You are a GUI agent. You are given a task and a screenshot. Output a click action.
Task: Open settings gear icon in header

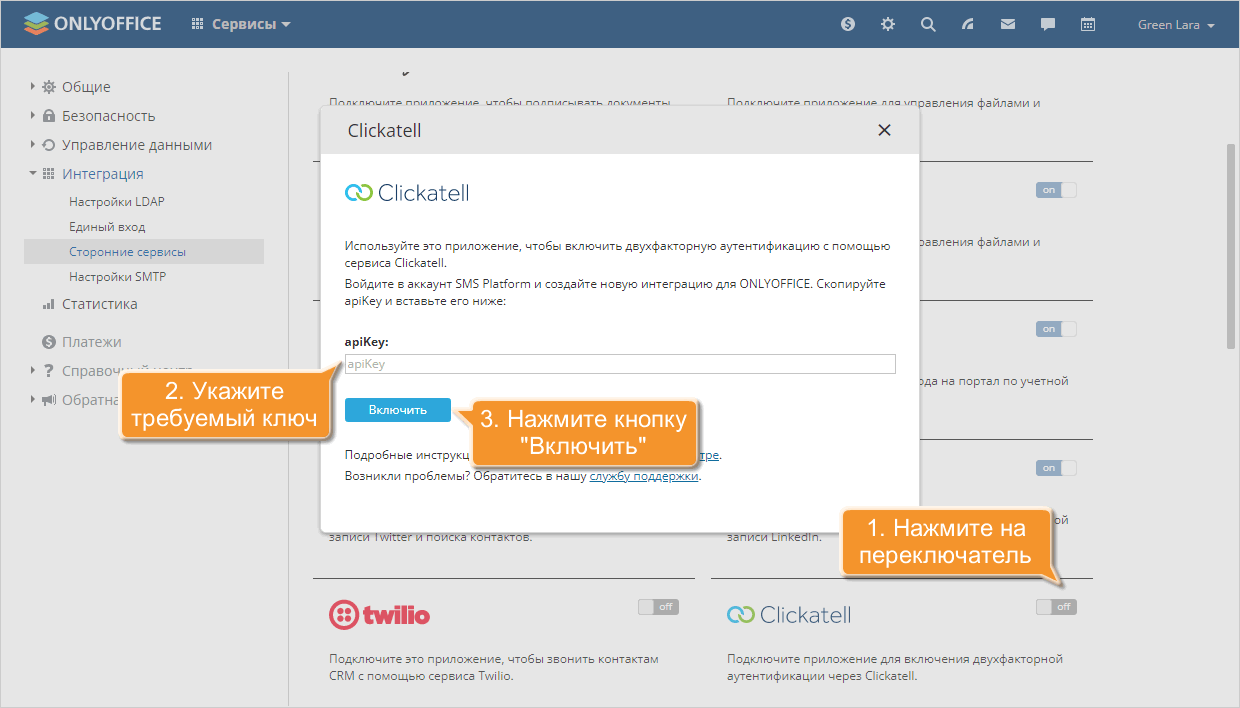coord(888,24)
